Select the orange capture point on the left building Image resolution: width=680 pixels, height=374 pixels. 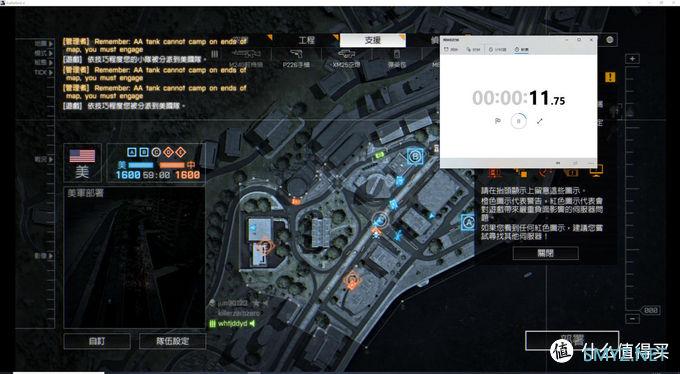pyautogui.click(x=265, y=246)
